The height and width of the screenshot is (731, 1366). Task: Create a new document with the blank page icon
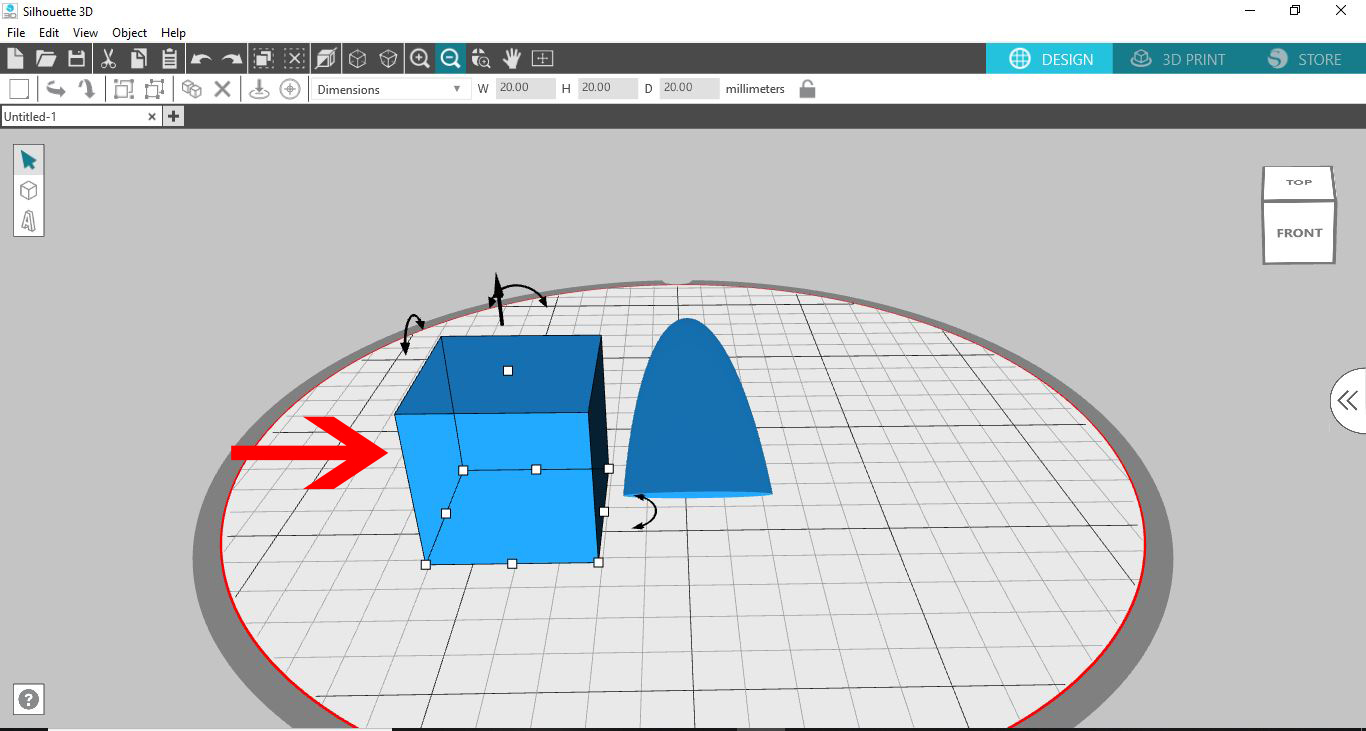click(15, 58)
